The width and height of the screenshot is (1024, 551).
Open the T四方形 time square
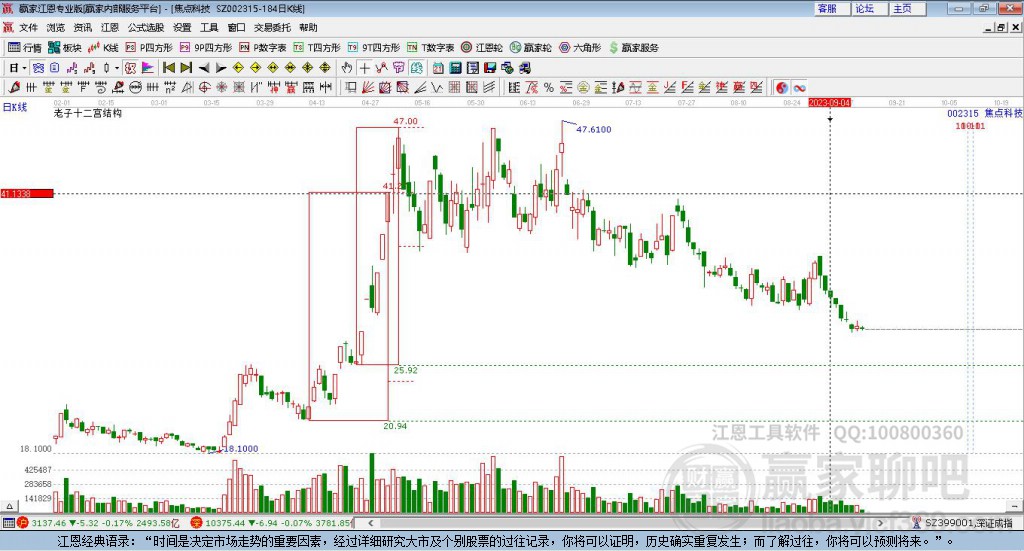point(317,48)
